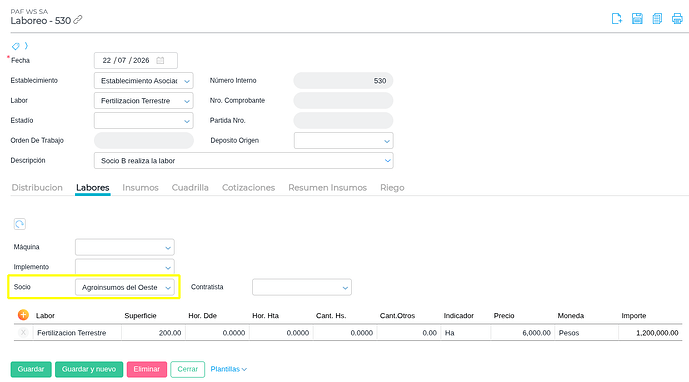This screenshot has height=382, width=689.
Task: Click the Guardar button
Action: pyautogui.click(x=31, y=369)
